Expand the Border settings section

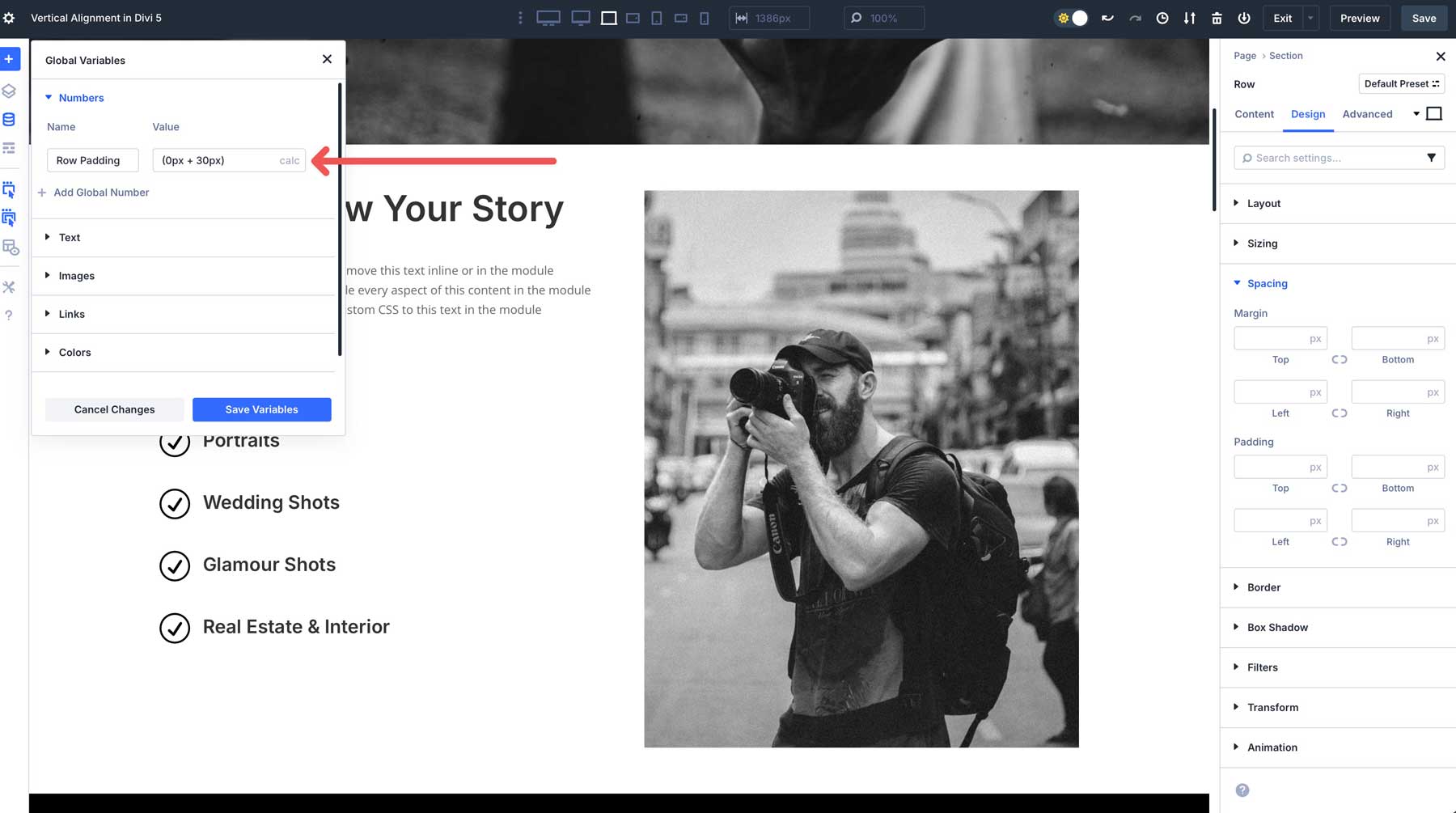[x=1263, y=587]
